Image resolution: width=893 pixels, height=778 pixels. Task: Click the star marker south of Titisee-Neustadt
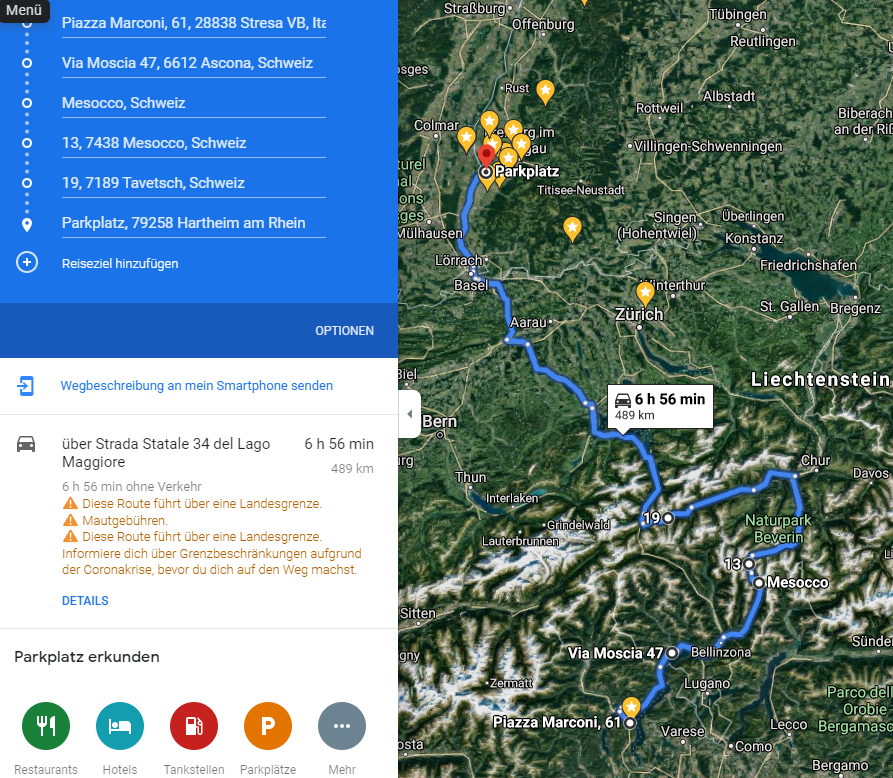pos(572,229)
